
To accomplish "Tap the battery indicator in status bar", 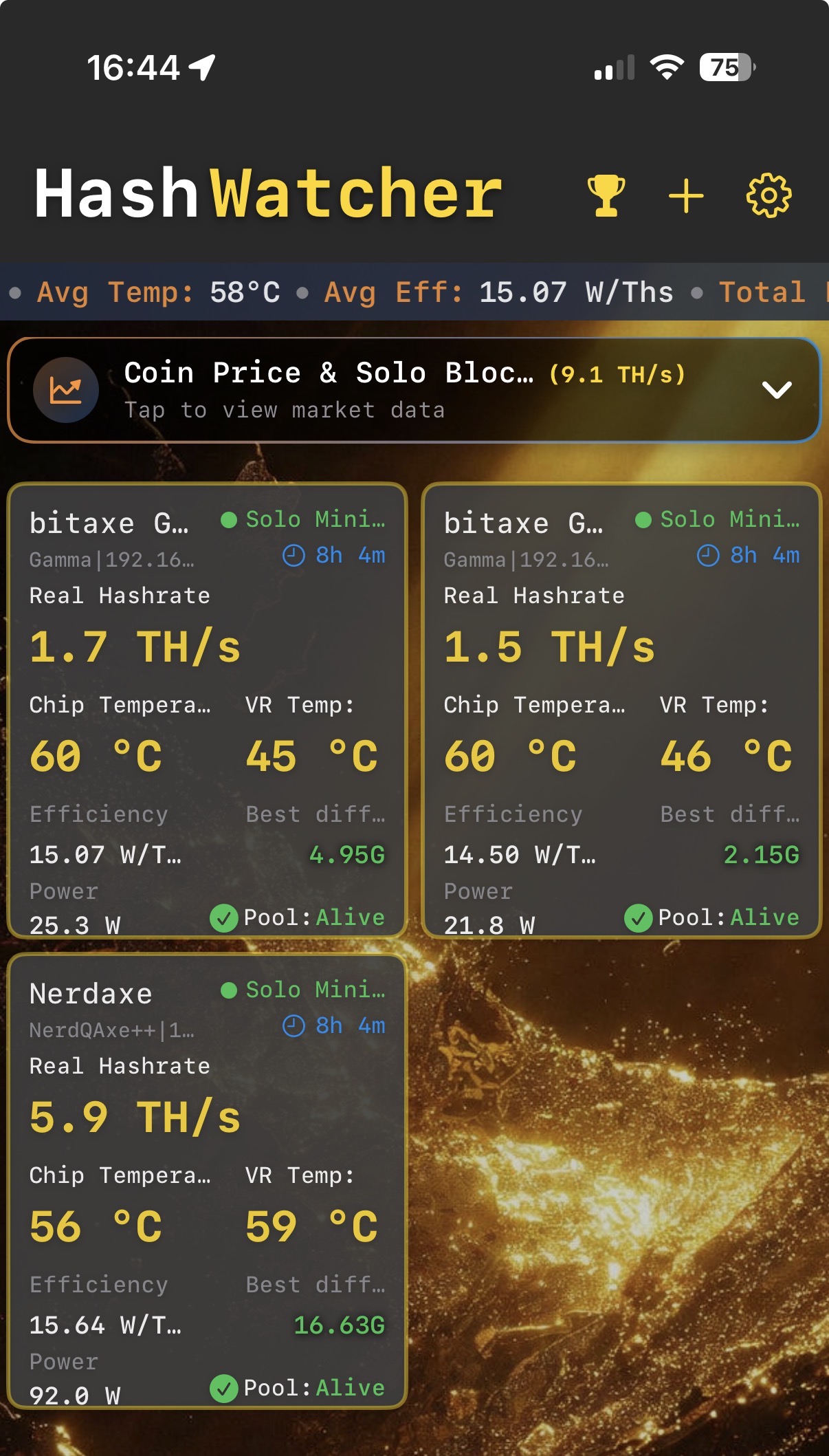I will click(x=727, y=67).
